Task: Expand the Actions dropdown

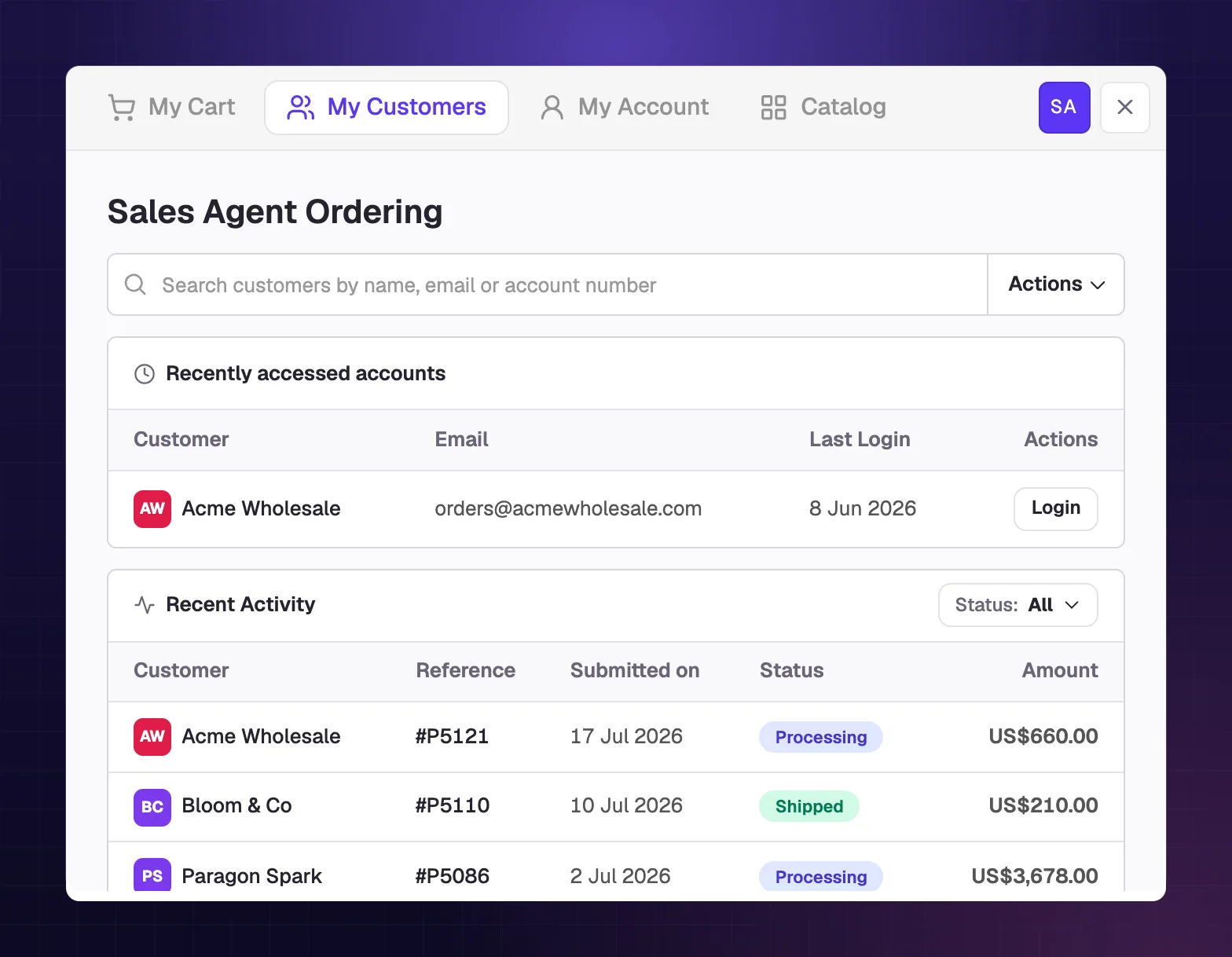Action: point(1056,284)
